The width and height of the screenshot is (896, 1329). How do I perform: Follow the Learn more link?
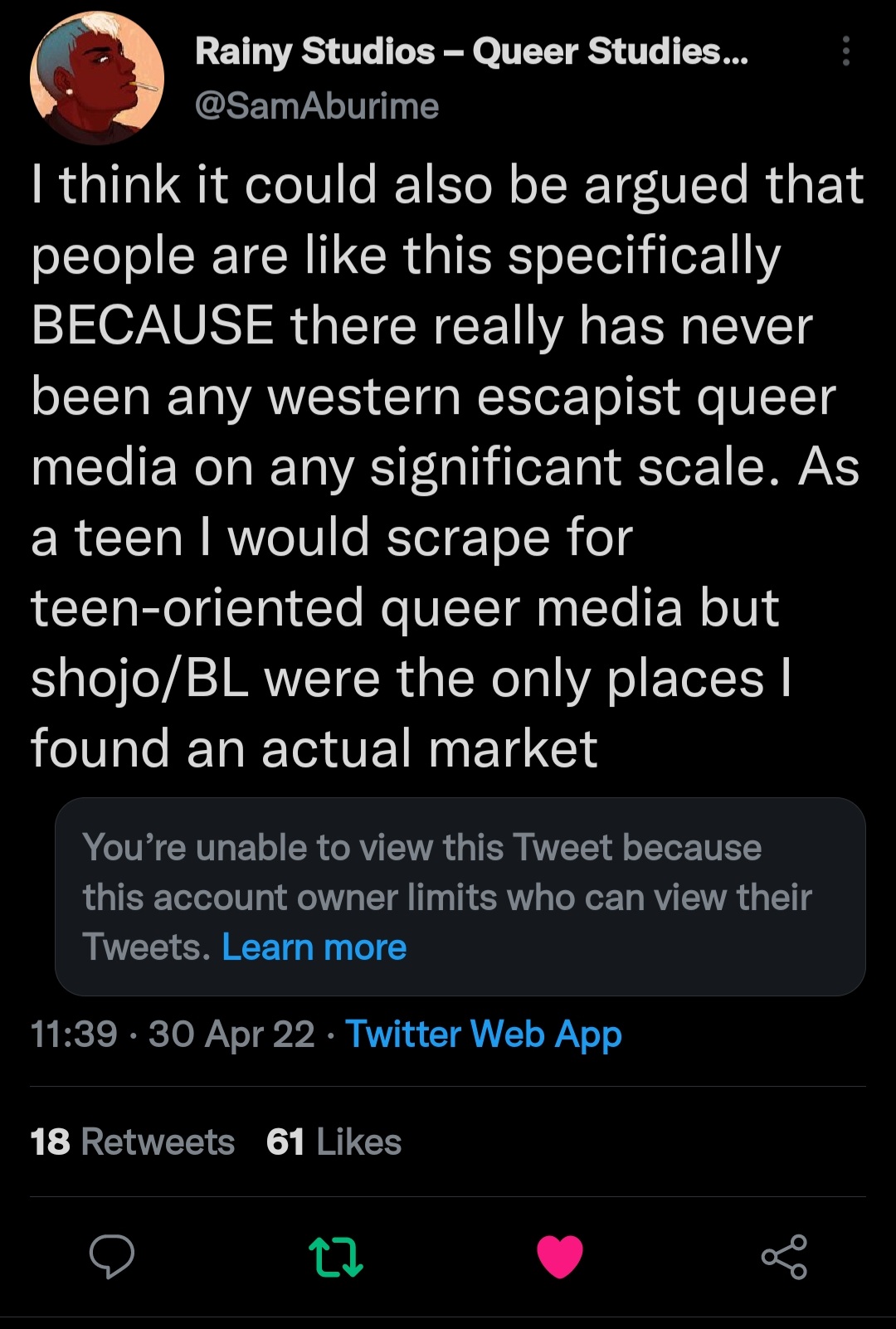[314, 947]
